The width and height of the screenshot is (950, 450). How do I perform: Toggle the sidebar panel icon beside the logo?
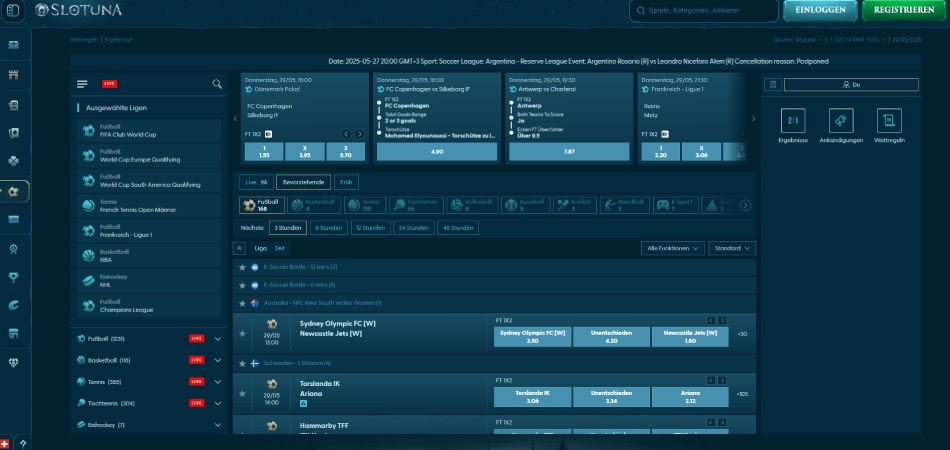[x=13, y=11]
